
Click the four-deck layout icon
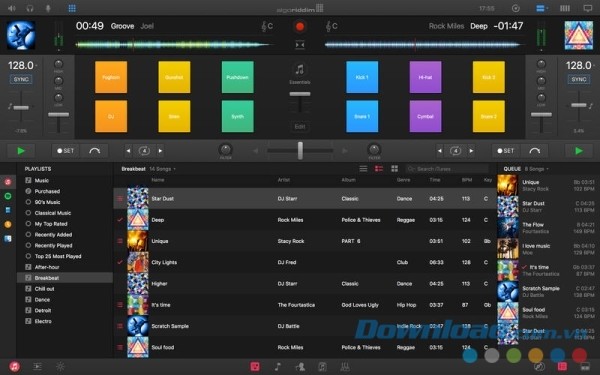point(565,8)
